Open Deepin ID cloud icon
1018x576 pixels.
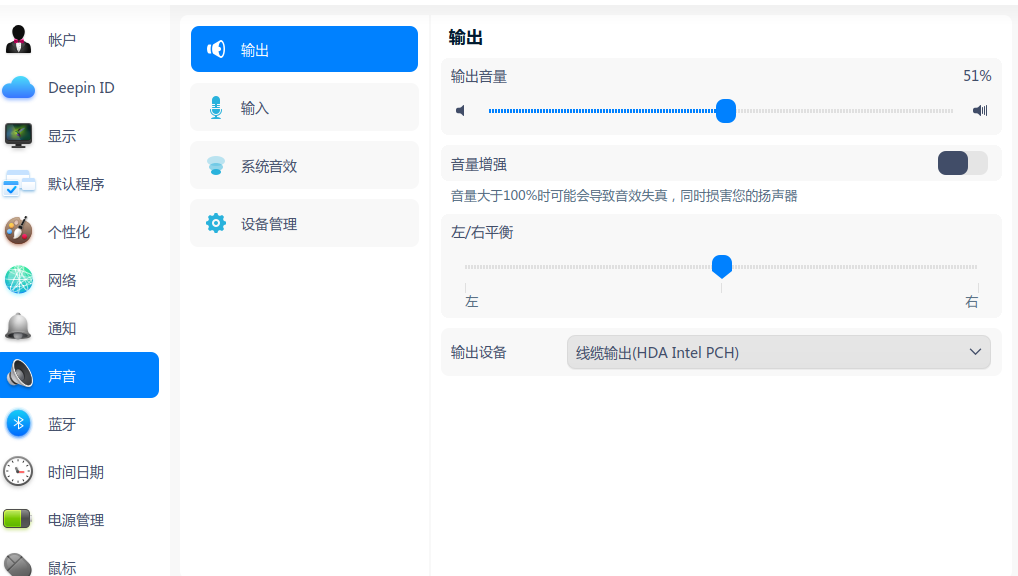[19, 88]
